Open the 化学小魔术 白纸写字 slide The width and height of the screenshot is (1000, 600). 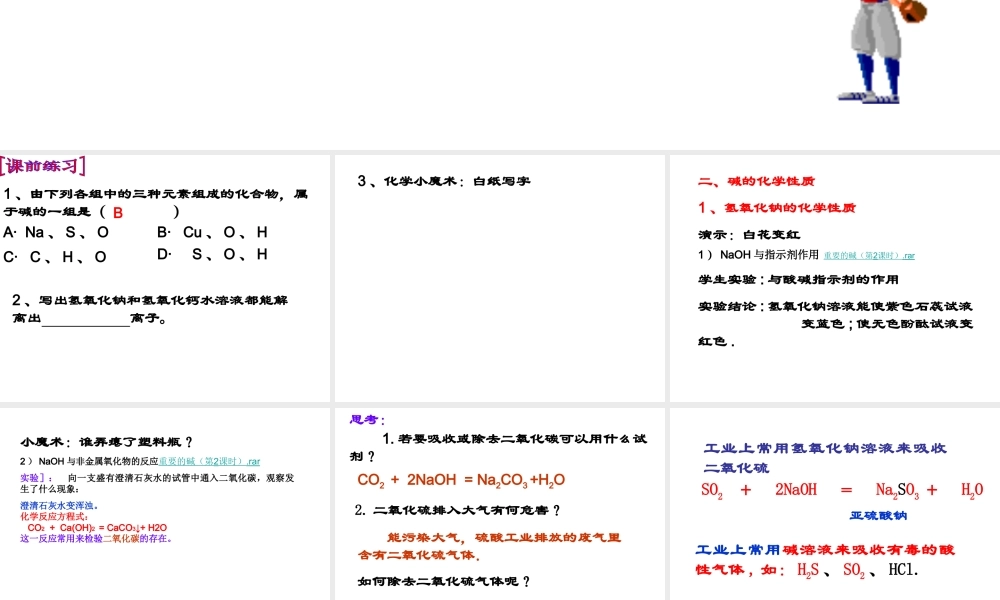point(500,278)
